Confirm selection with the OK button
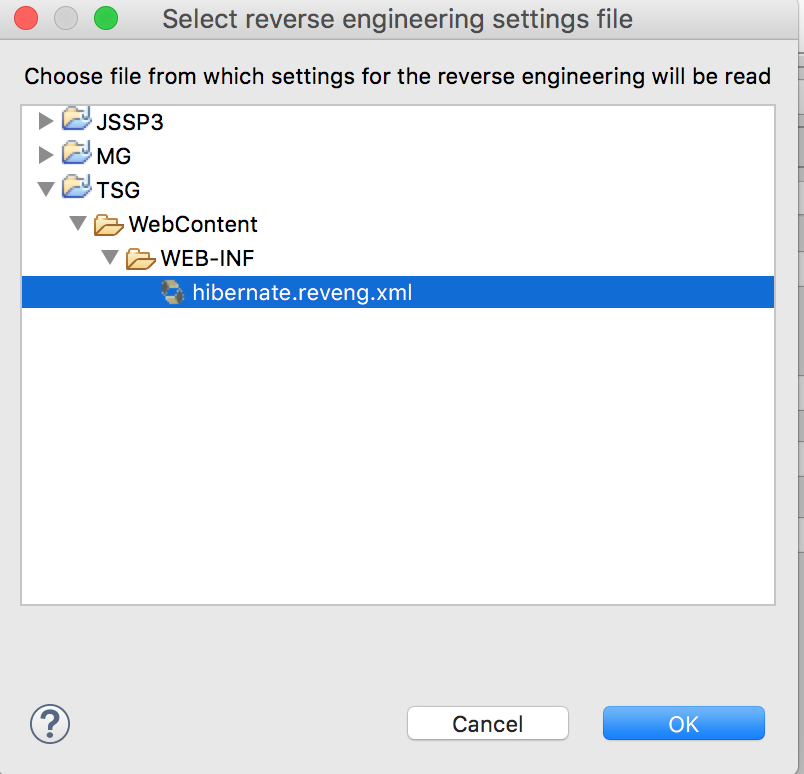Image resolution: width=804 pixels, height=774 pixels. click(x=684, y=723)
